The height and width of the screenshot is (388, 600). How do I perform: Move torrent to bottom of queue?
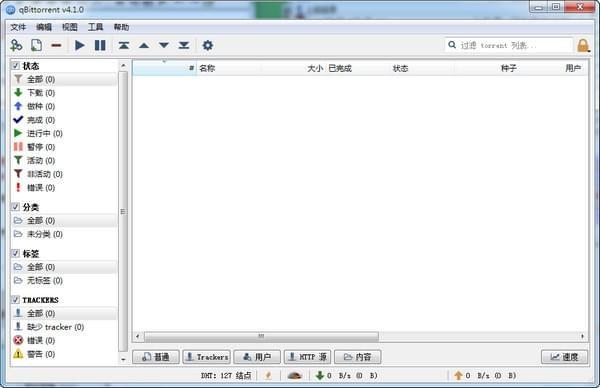coord(184,46)
